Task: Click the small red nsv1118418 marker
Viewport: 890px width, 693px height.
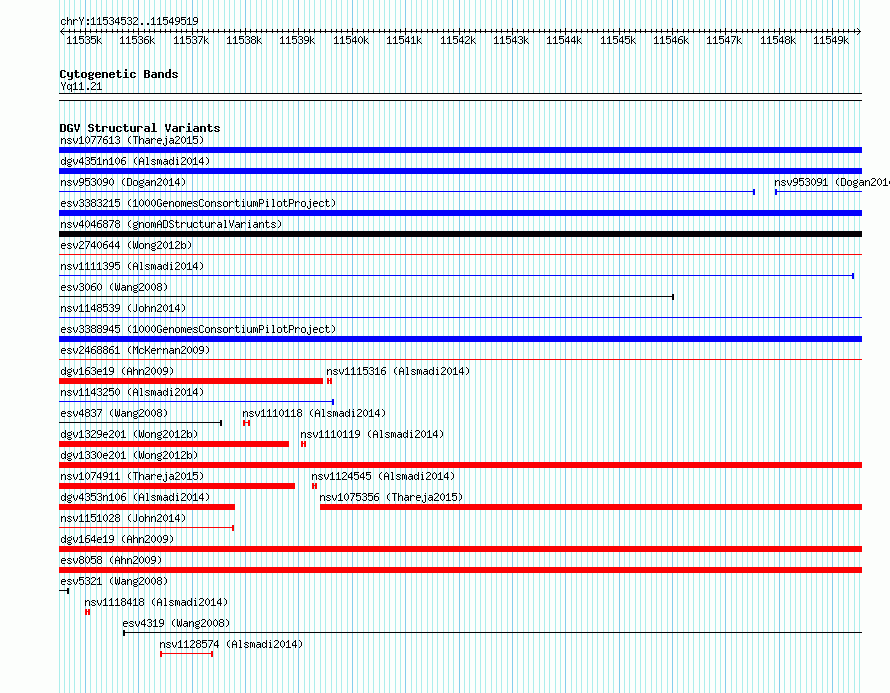Action: click(x=87, y=612)
